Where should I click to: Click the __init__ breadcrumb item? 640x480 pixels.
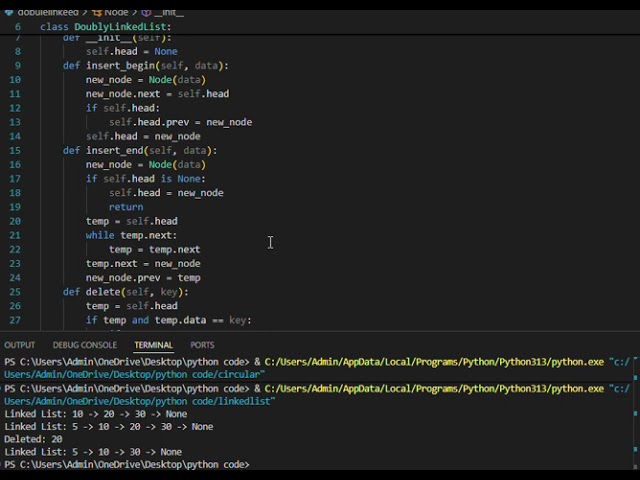tap(169, 12)
